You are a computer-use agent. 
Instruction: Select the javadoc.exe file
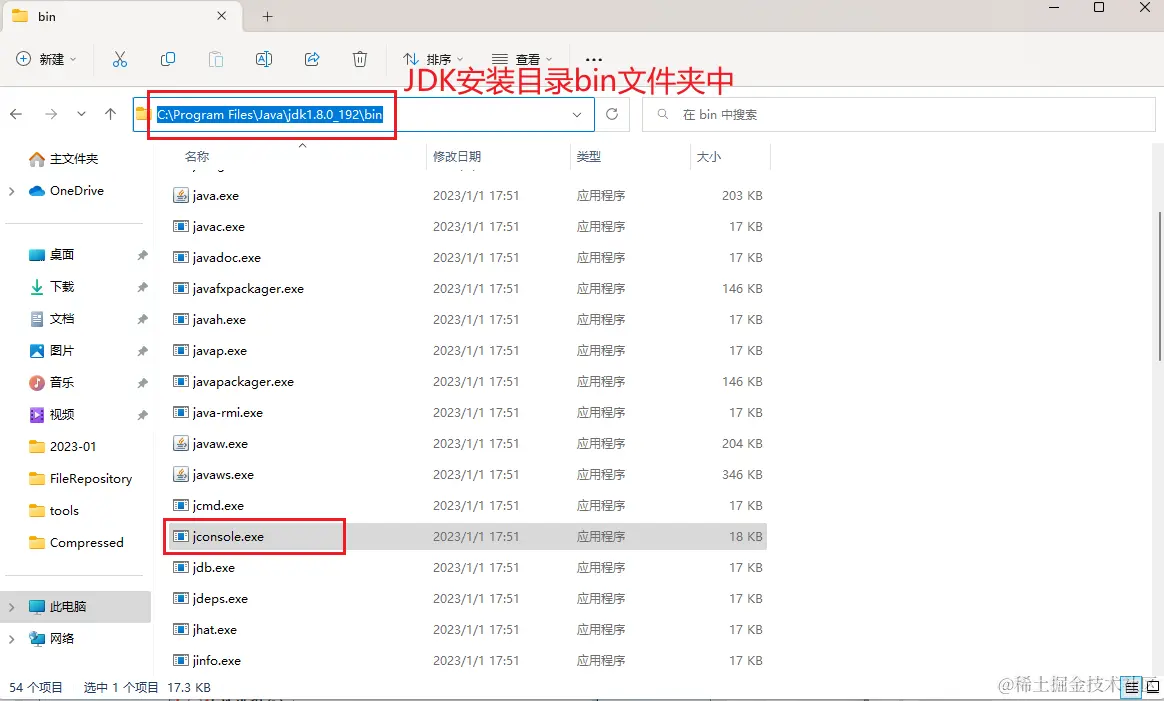[468, 258]
